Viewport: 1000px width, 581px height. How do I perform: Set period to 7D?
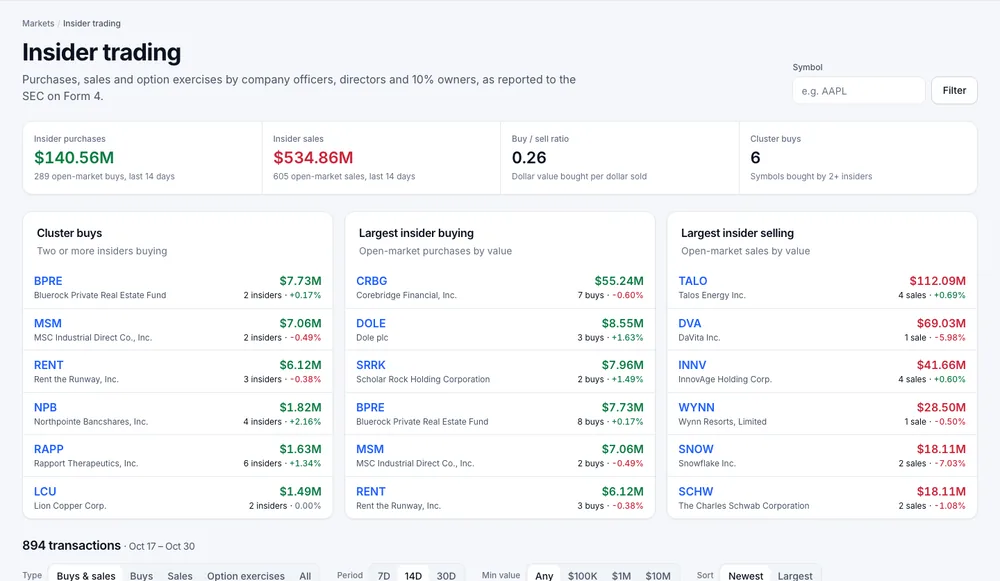coord(383,575)
